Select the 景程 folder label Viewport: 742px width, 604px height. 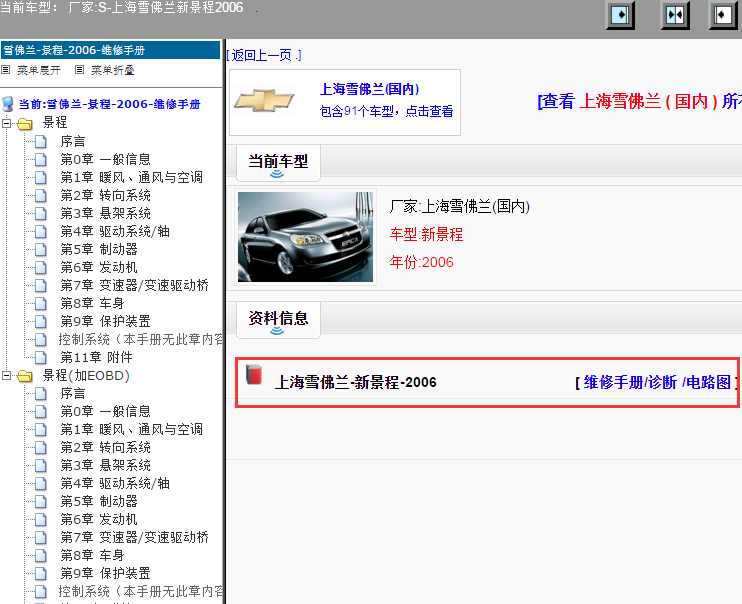click(x=55, y=123)
